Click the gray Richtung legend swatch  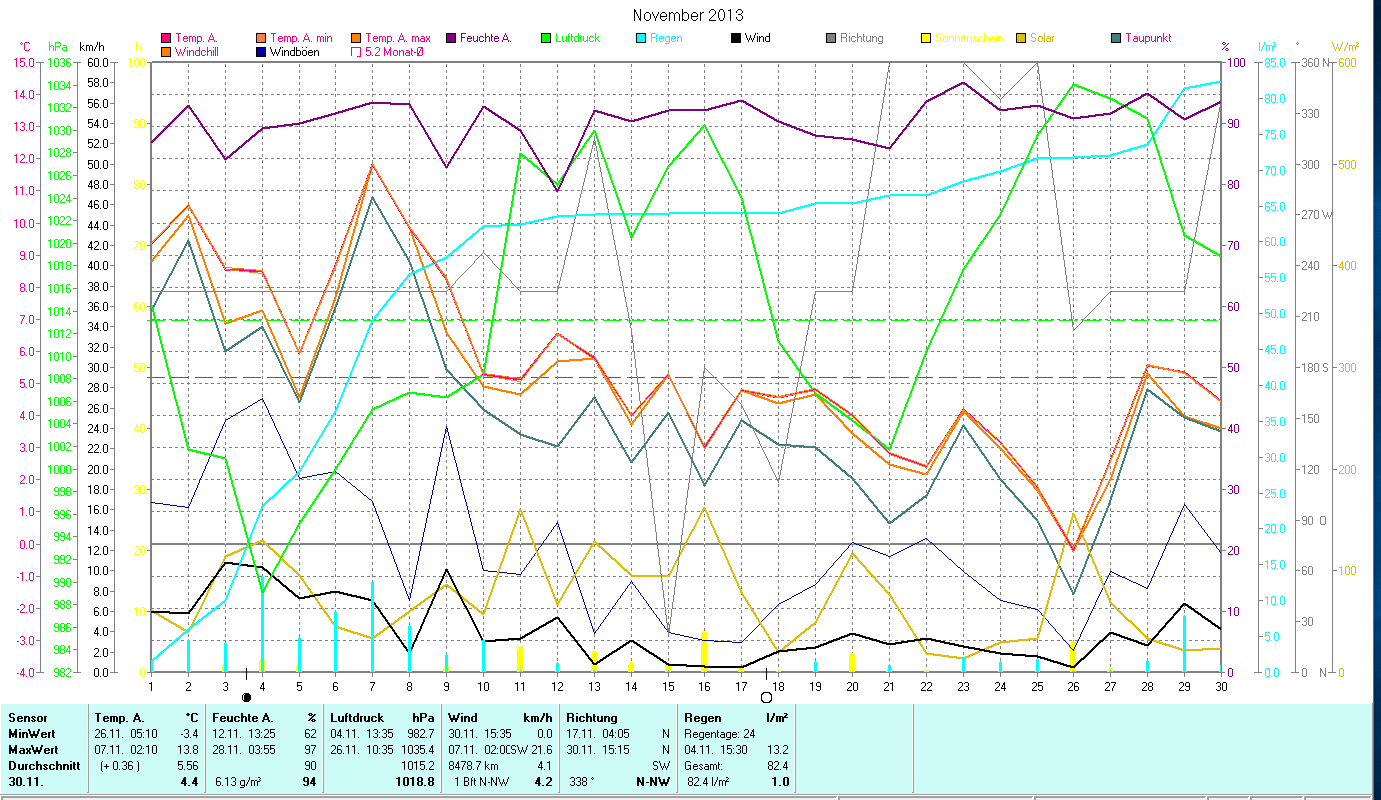[830, 38]
